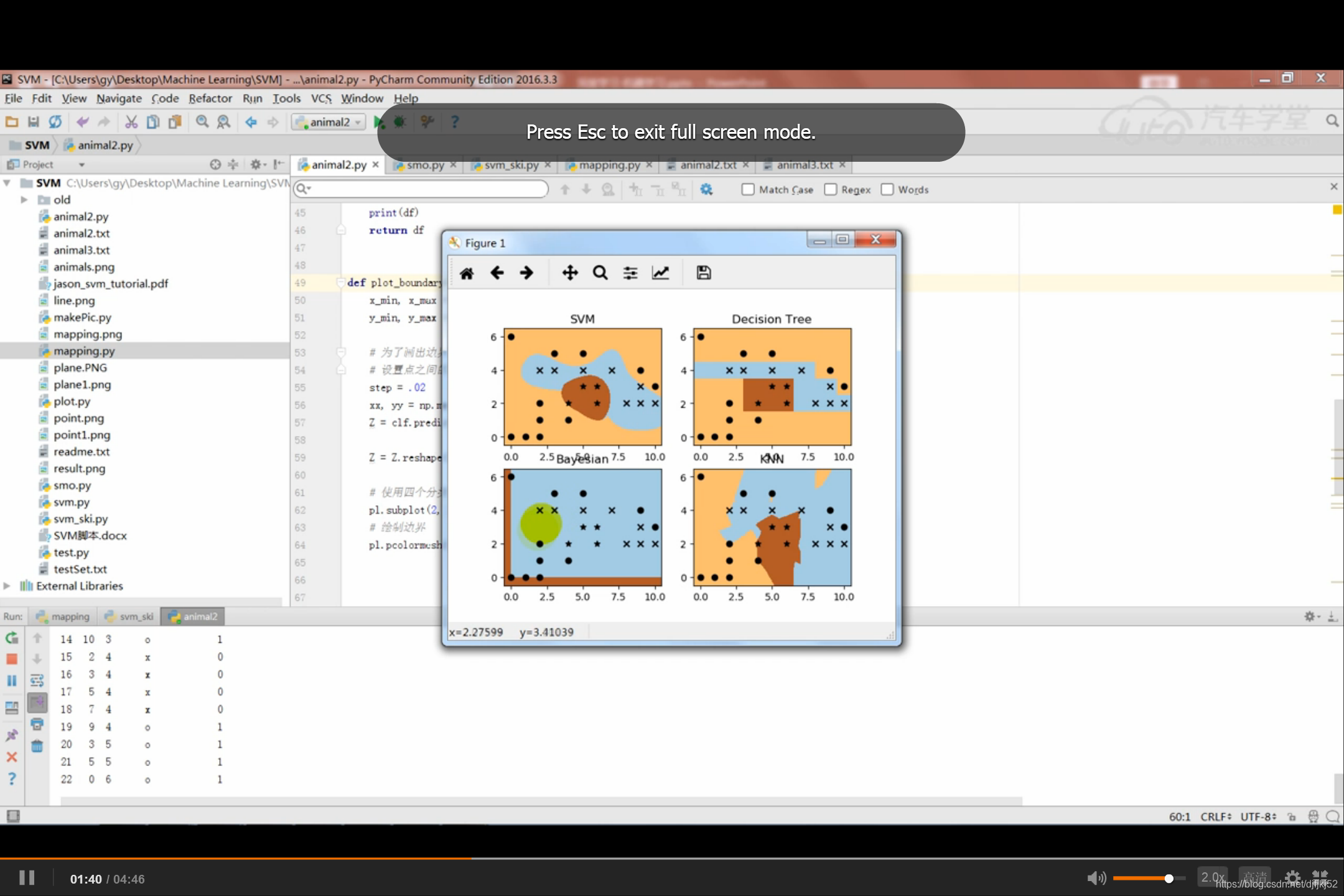
Task: Click the find search input field
Action: coord(421,189)
